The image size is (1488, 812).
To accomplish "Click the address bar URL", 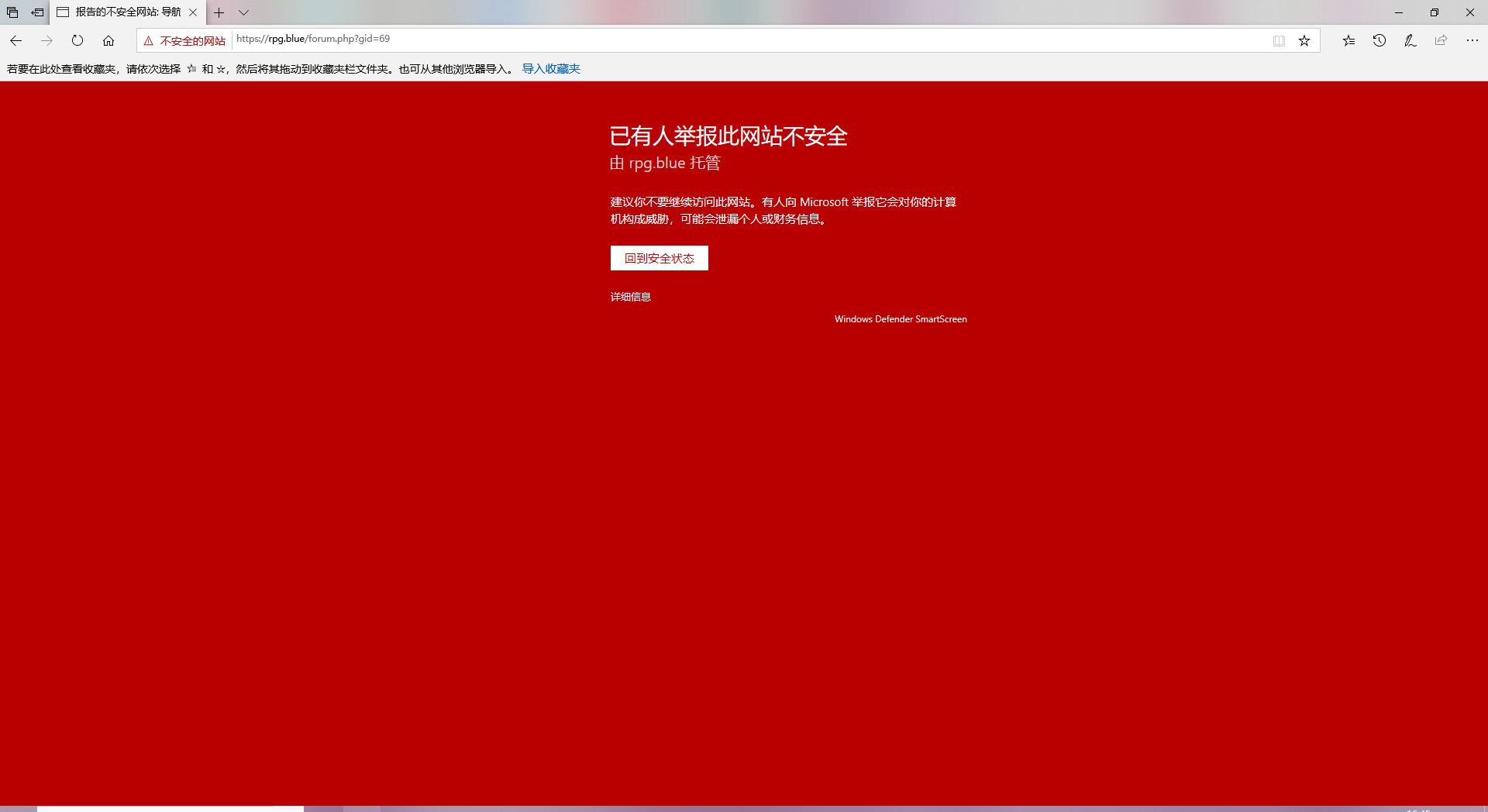I will point(313,39).
